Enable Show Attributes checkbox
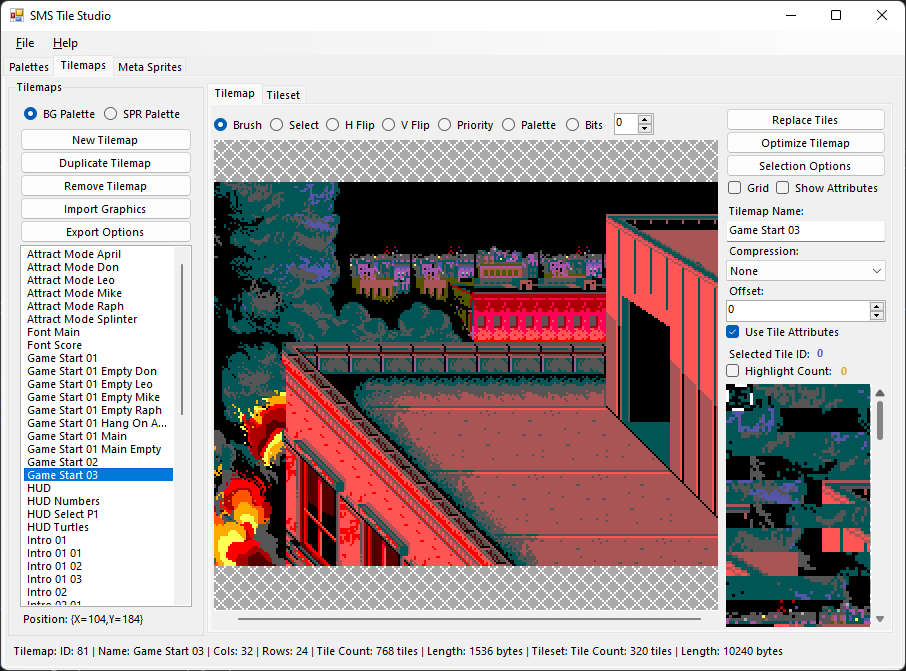The width and height of the screenshot is (906, 671). [782, 188]
